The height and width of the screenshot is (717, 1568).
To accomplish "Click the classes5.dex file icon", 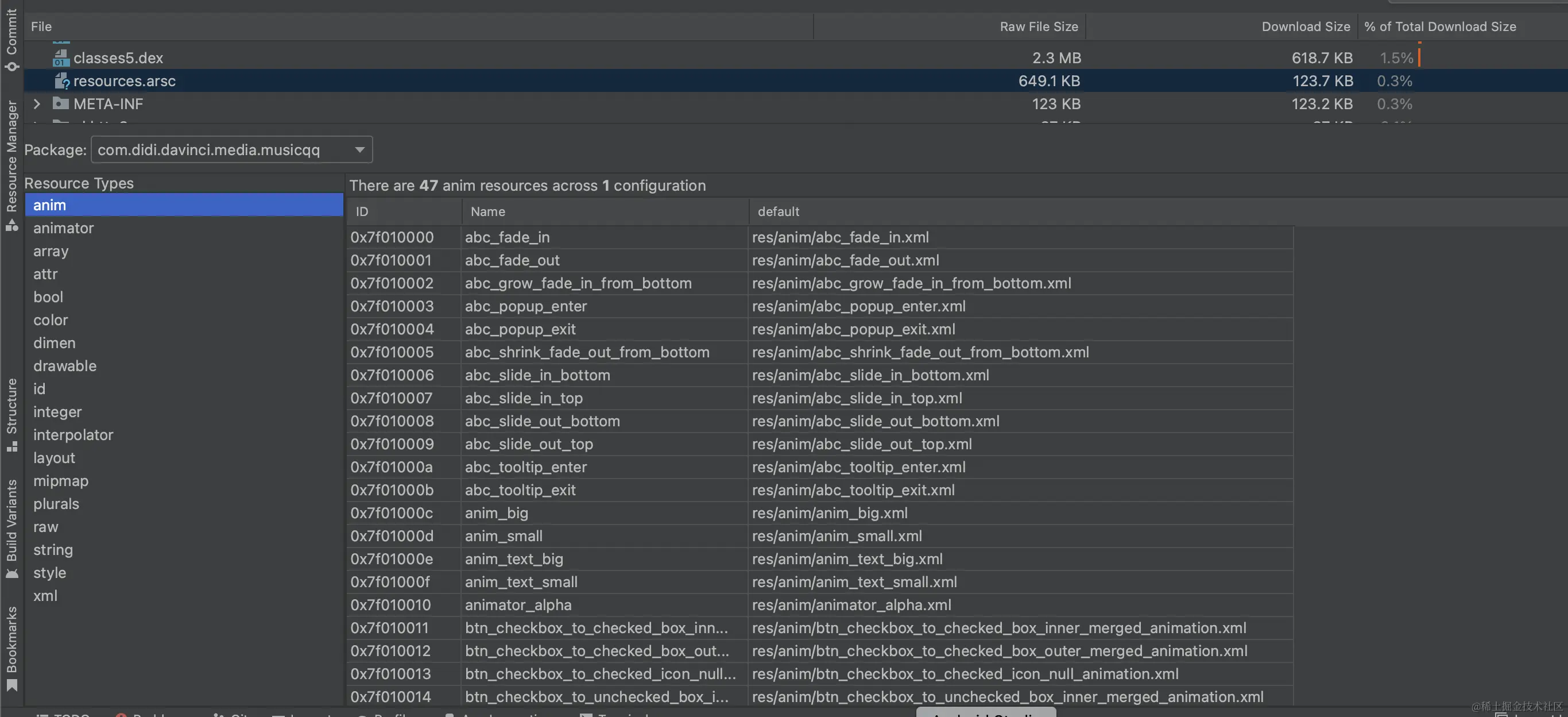I will 61,58.
